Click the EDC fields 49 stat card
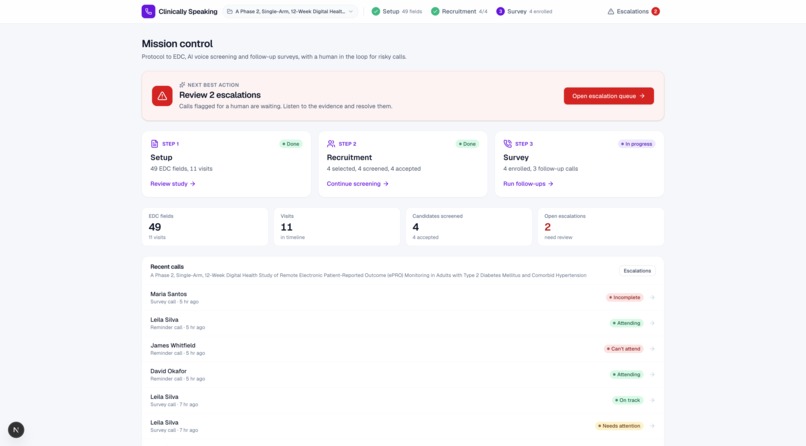The height and width of the screenshot is (446, 806). [x=205, y=227]
